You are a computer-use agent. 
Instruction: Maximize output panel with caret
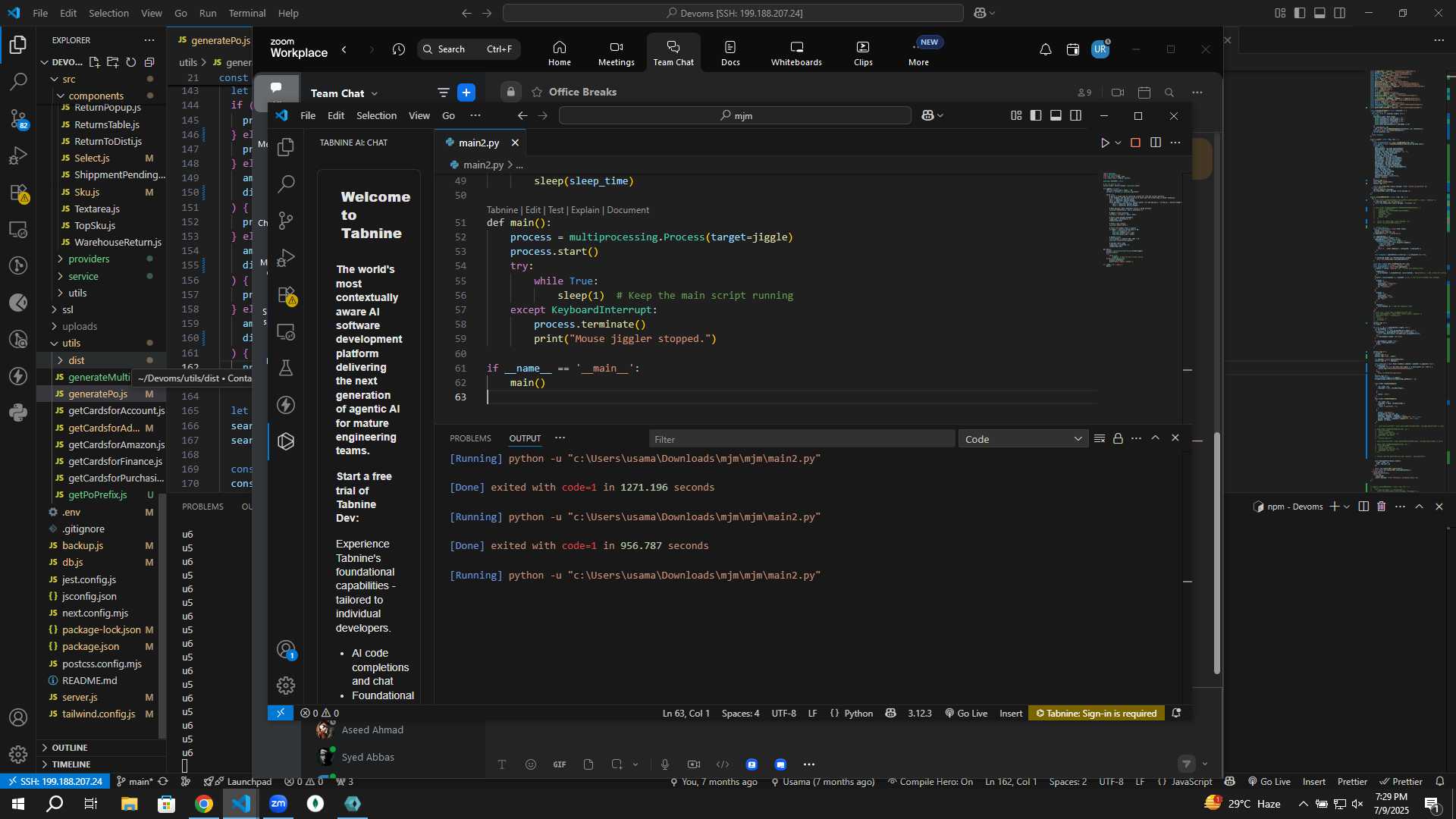coord(1156,438)
